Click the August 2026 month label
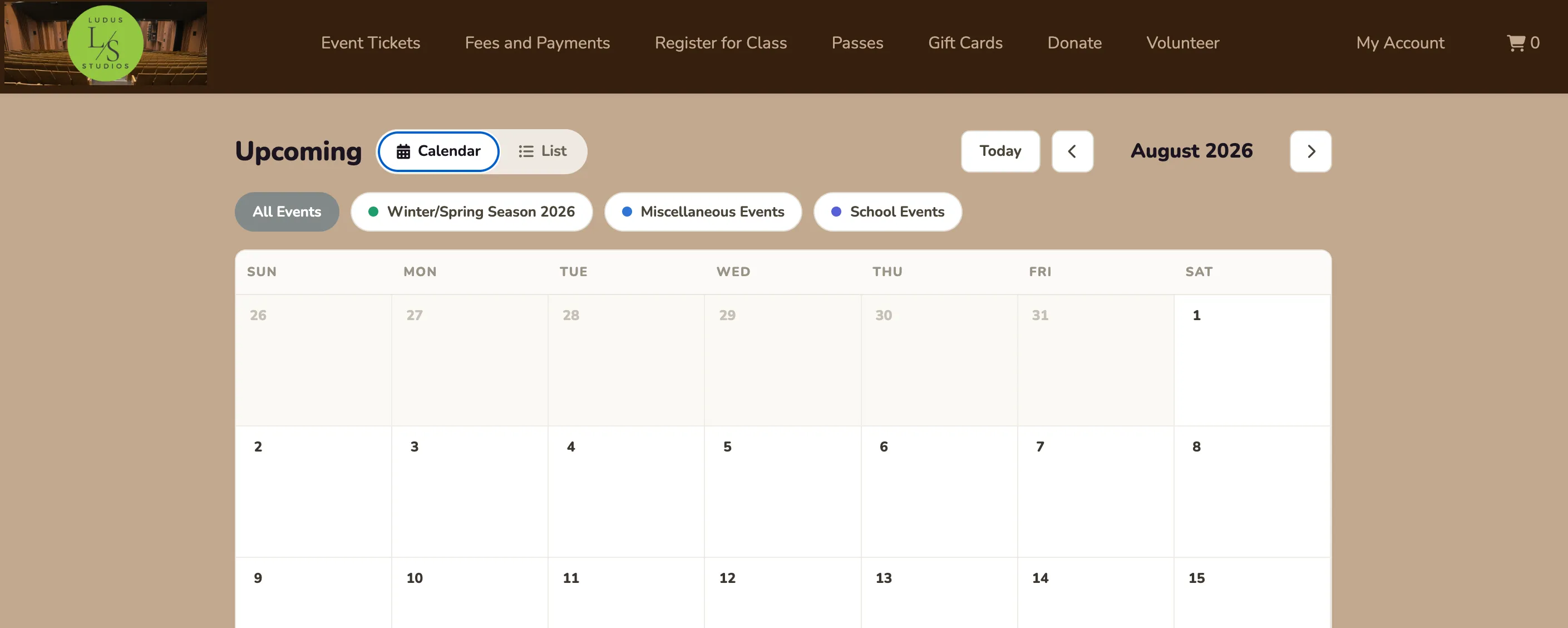1568x628 pixels. tap(1191, 151)
